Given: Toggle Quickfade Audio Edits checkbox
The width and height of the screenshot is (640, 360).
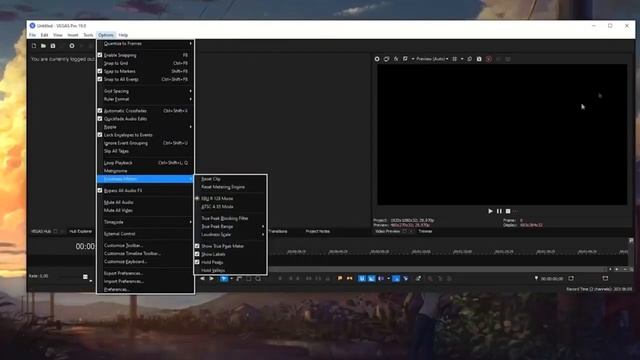Looking at the screenshot, I should tap(100, 119).
